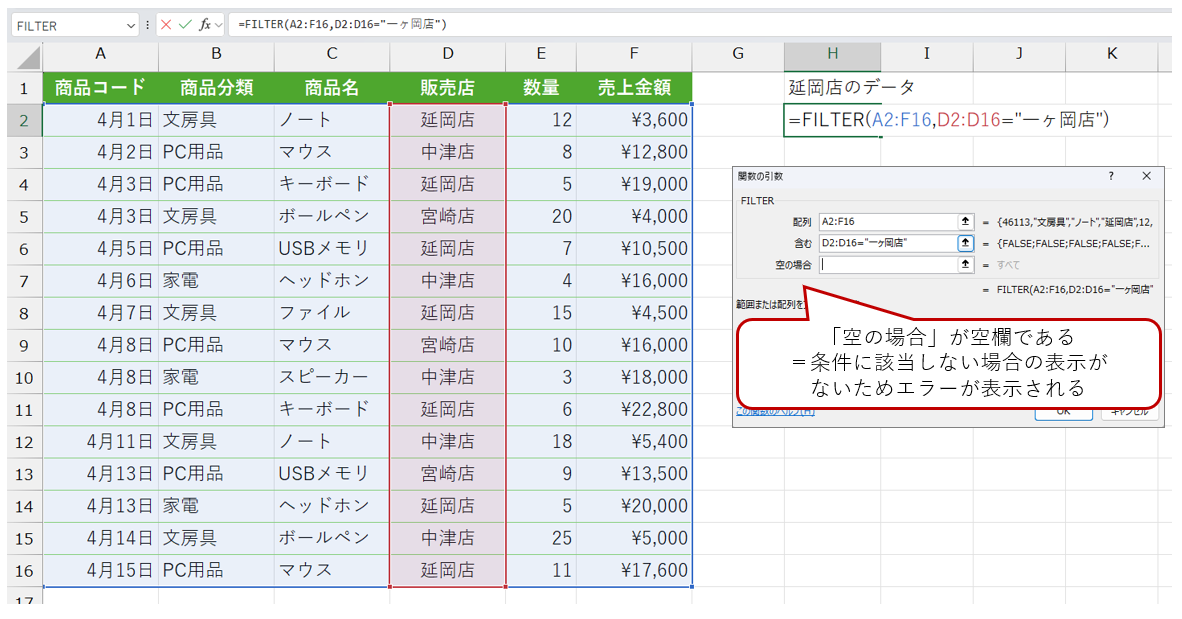Select the 販売店 header cell

pyautogui.click(x=448, y=87)
